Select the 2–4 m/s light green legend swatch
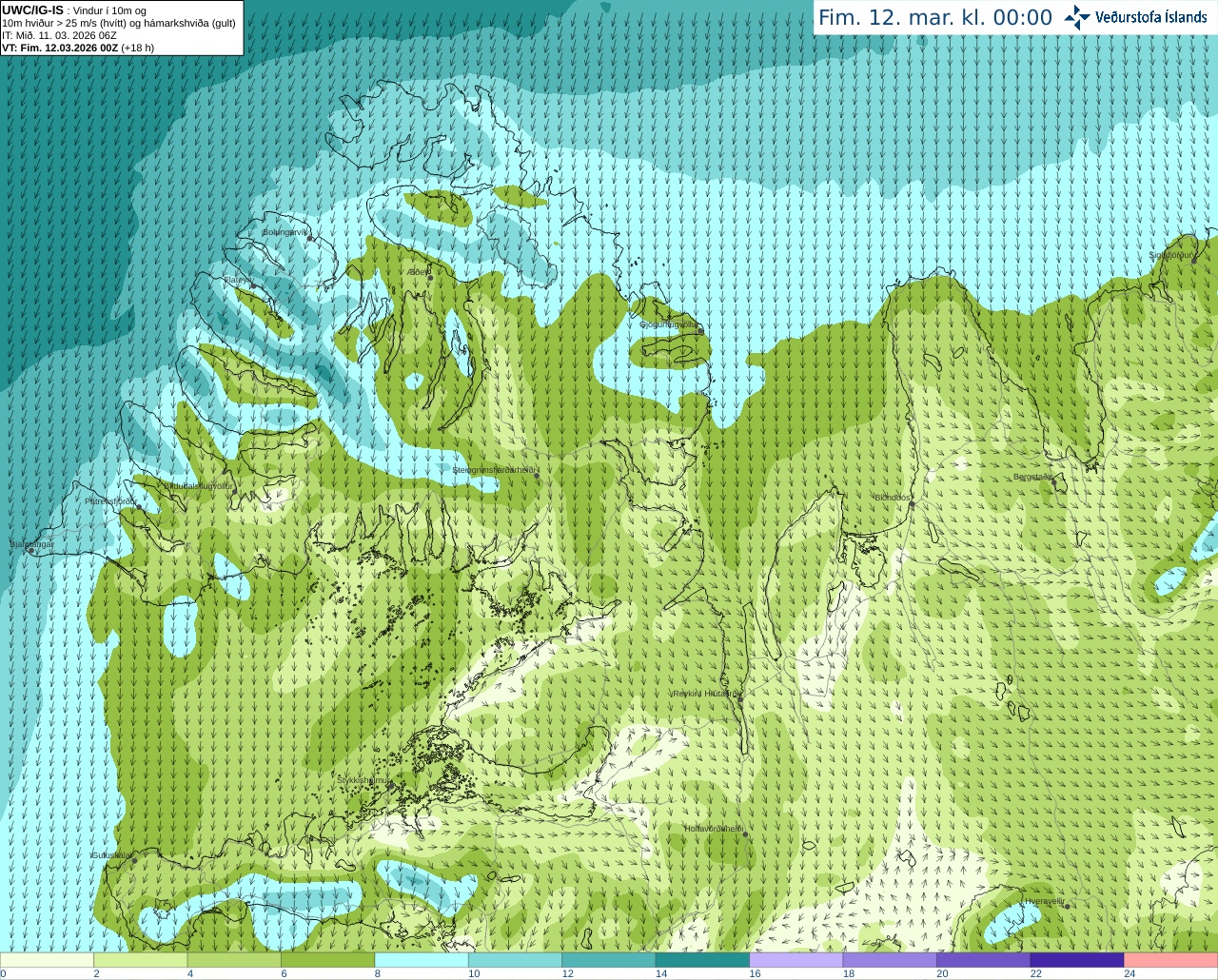Screen dimensions: 1218x980 click(x=140, y=960)
